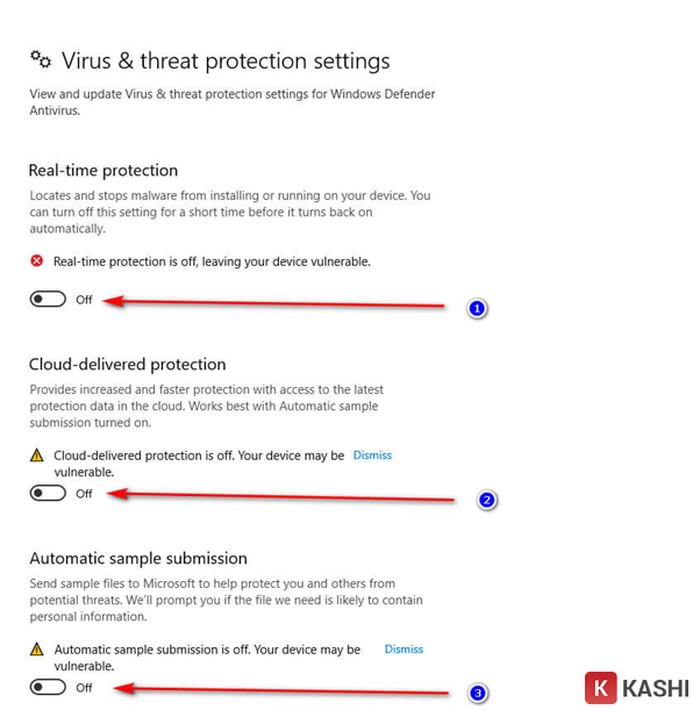Turn on the Real-time protection toggle
The image size is (700, 710).
click(x=47, y=299)
